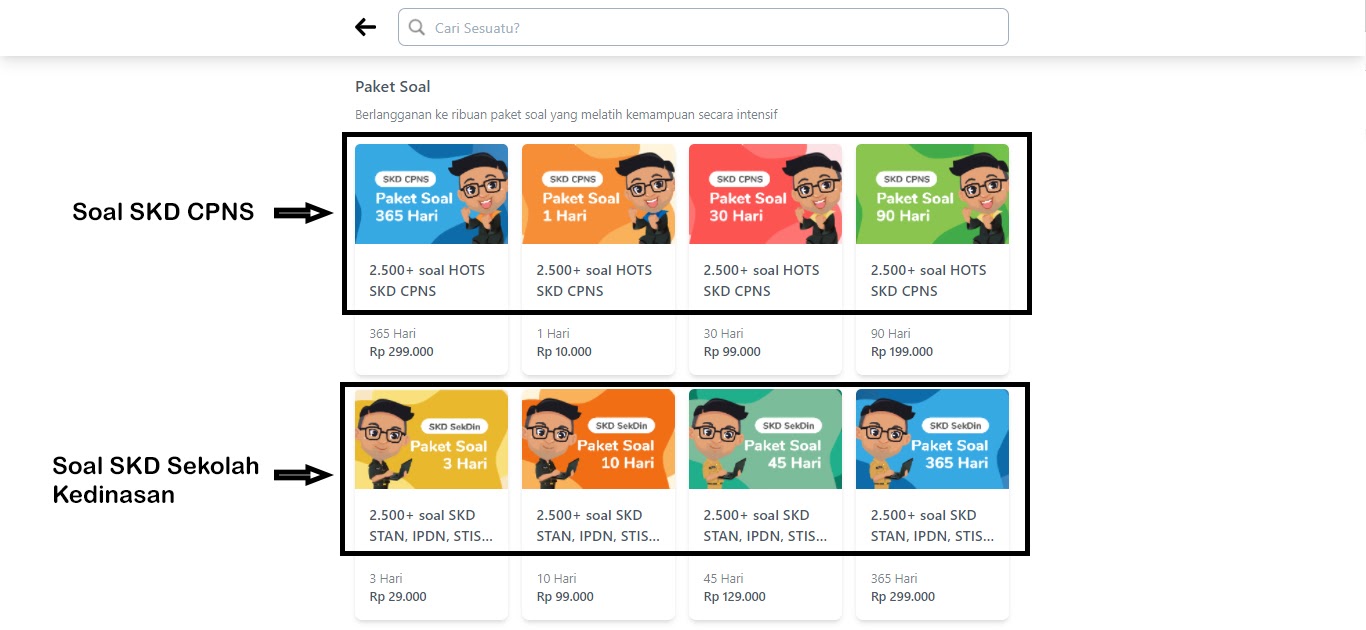Open SKD CPNS Paket Soal 365 Hari thumbnail
The width and height of the screenshot is (1366, 630).
pyautogui.click(x=432, y=194)
